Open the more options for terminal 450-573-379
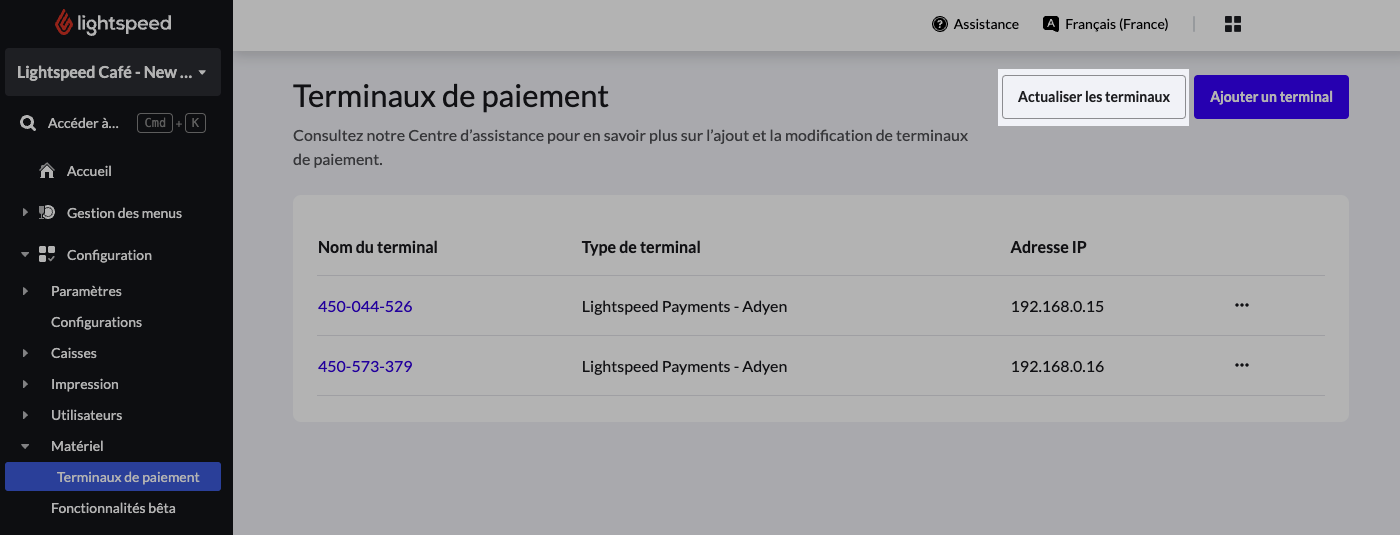Viewport: 1400px width, 535px height. coord(1242,365)
